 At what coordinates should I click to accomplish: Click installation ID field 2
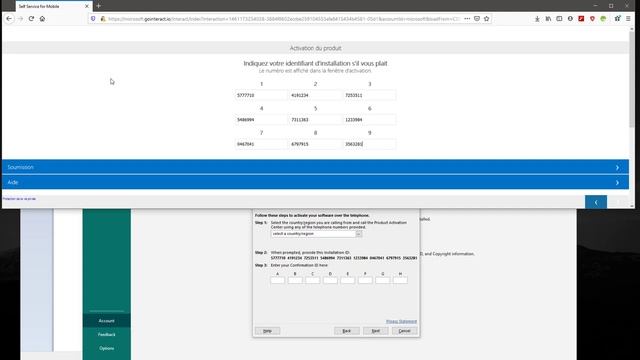tap(316, 95)
